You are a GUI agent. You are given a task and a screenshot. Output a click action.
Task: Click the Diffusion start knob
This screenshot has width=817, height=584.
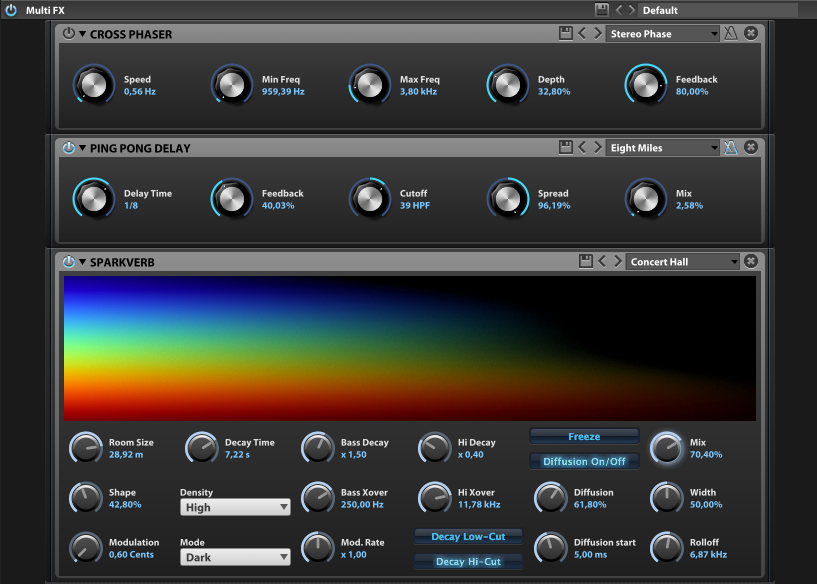coord(551,548)
